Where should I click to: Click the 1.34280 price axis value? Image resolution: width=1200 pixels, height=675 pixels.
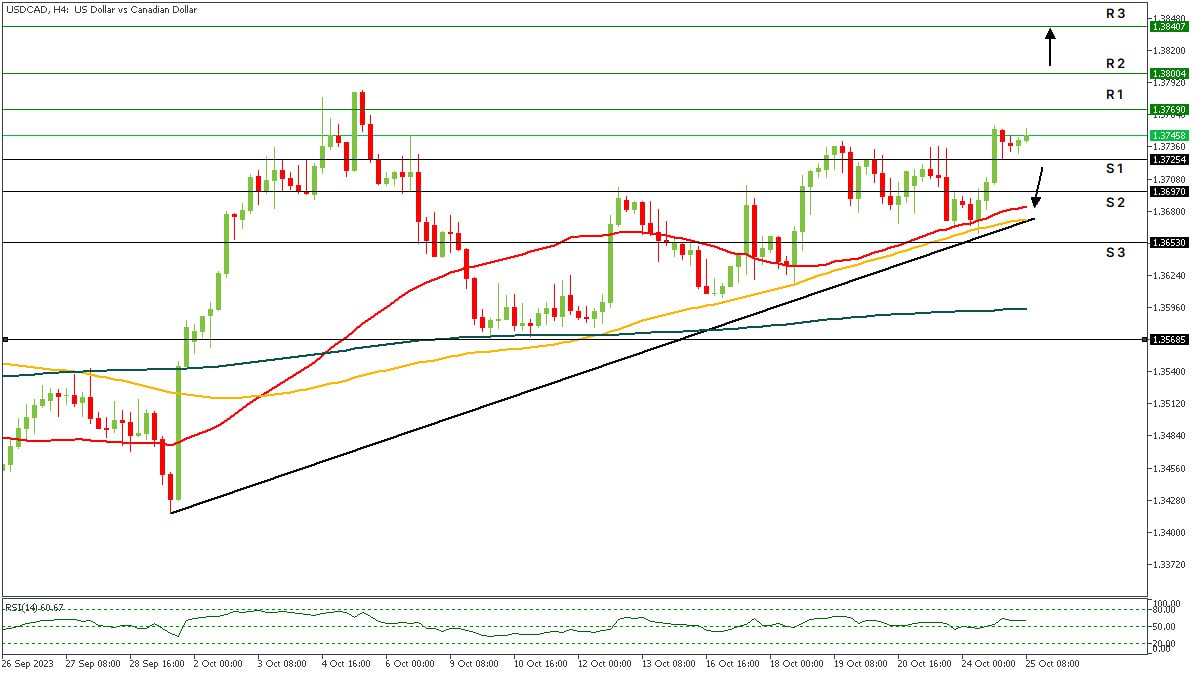(x=1168, y=499)
